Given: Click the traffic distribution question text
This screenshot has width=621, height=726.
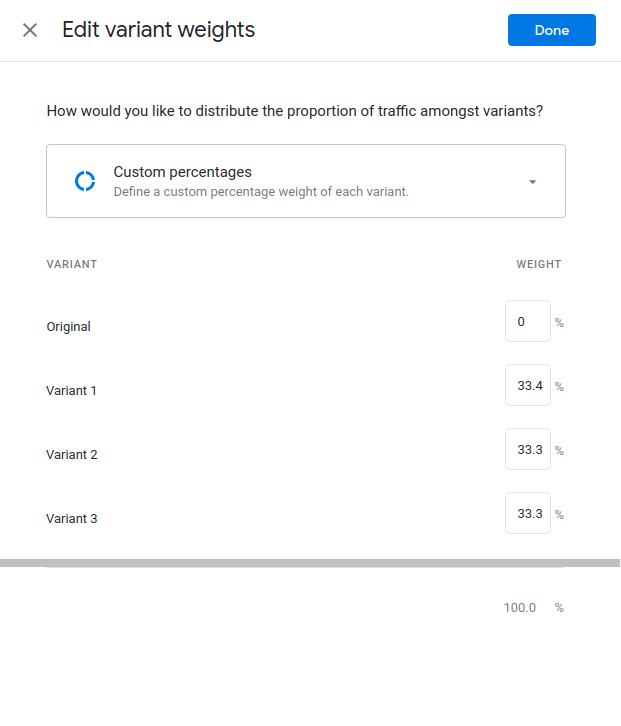Looking at the screenshot, I should [x=294, y=111].
